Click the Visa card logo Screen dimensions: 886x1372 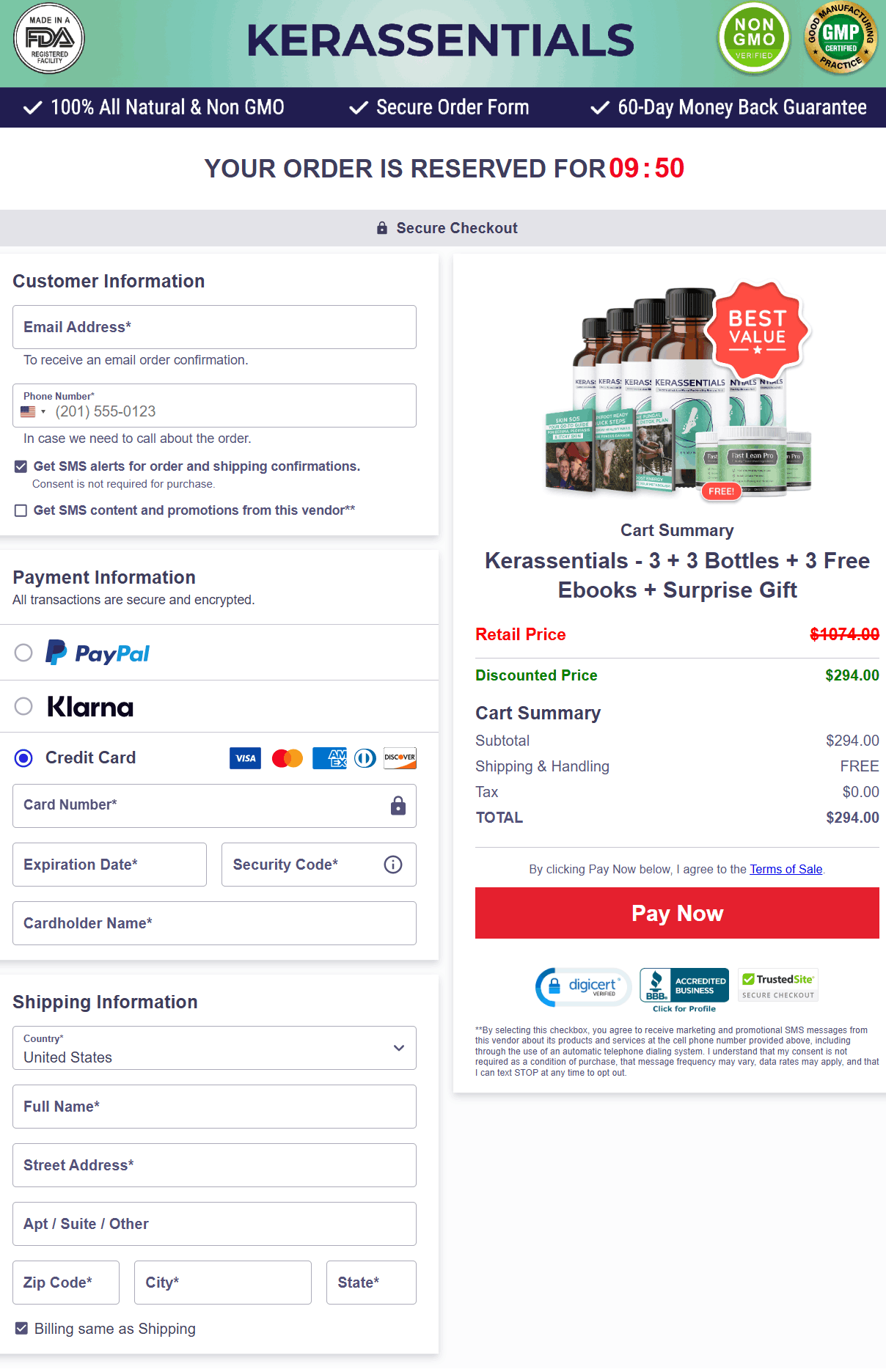(x=245, y=758)
